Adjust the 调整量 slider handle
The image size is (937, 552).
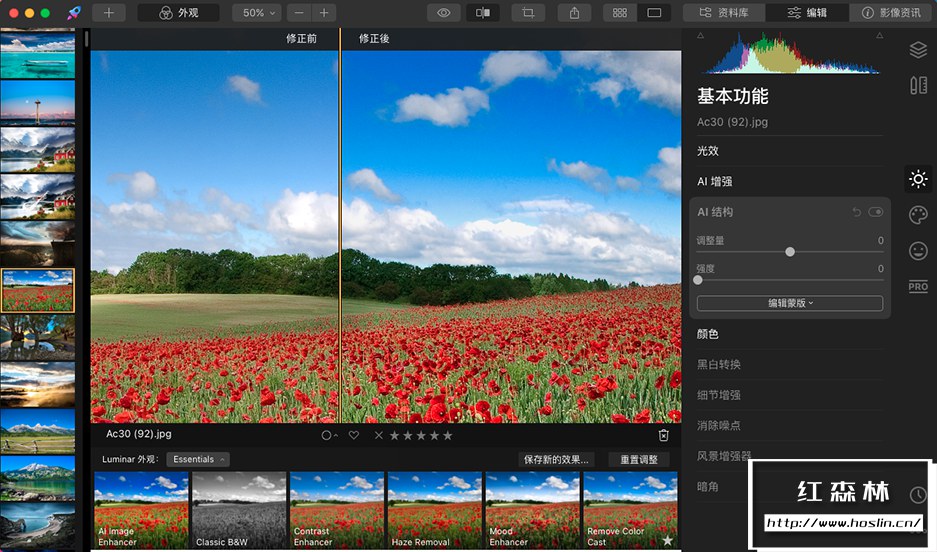click(x=790, y=252)
